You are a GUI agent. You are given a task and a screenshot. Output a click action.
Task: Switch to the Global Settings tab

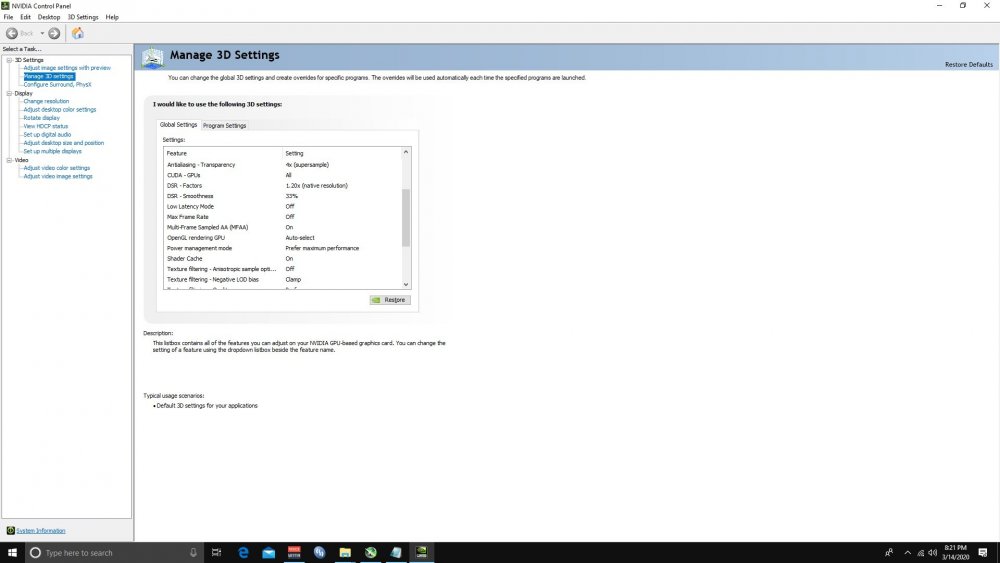tap(179, 125)
